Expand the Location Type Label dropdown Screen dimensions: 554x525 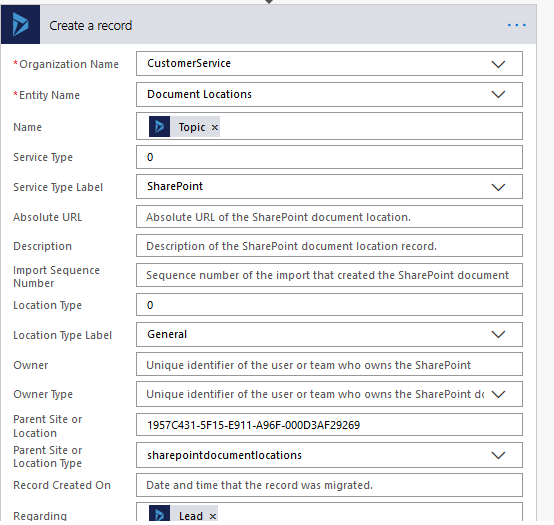click(498, 334)
